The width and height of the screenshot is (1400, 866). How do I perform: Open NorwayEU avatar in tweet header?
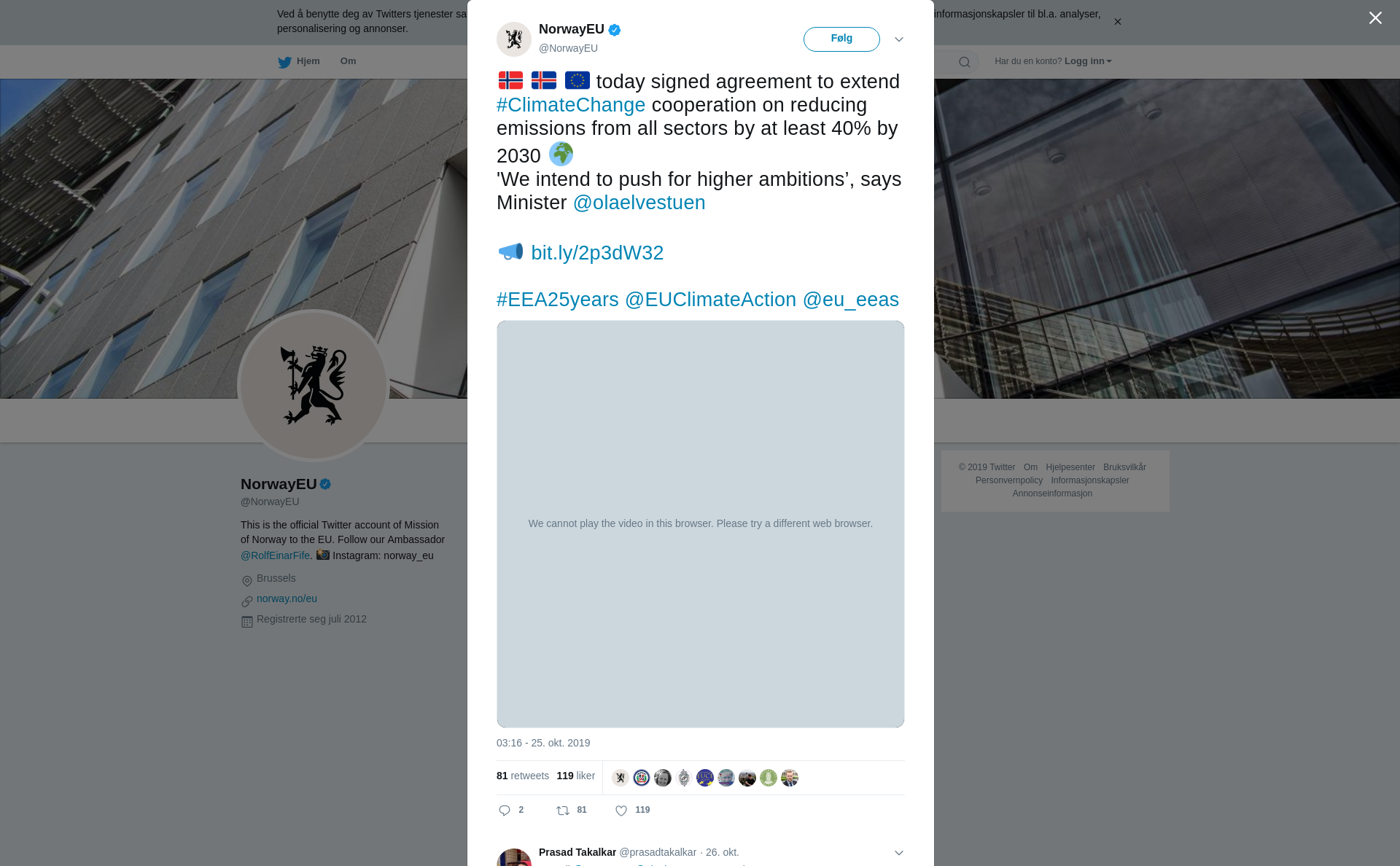[x=514, y=39]
